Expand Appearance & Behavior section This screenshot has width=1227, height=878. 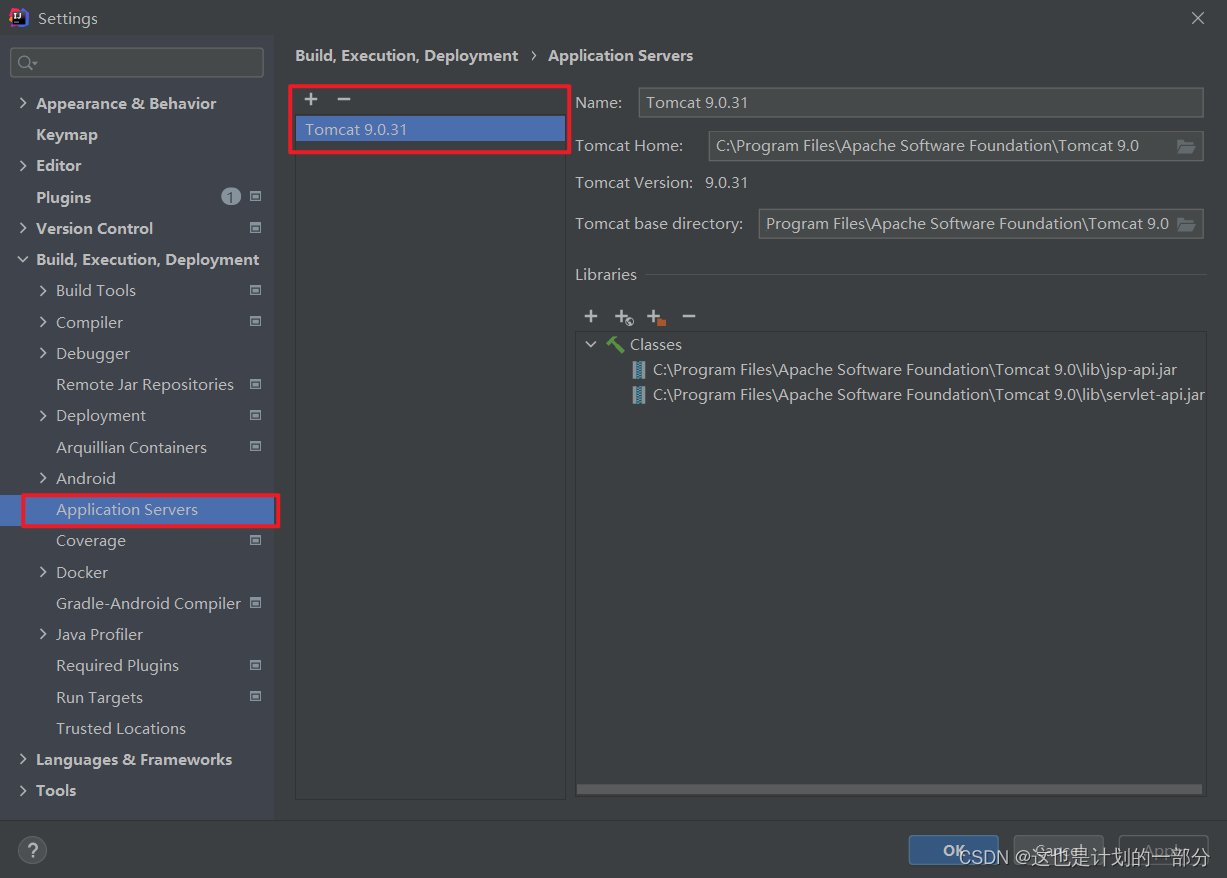point(23,103)
